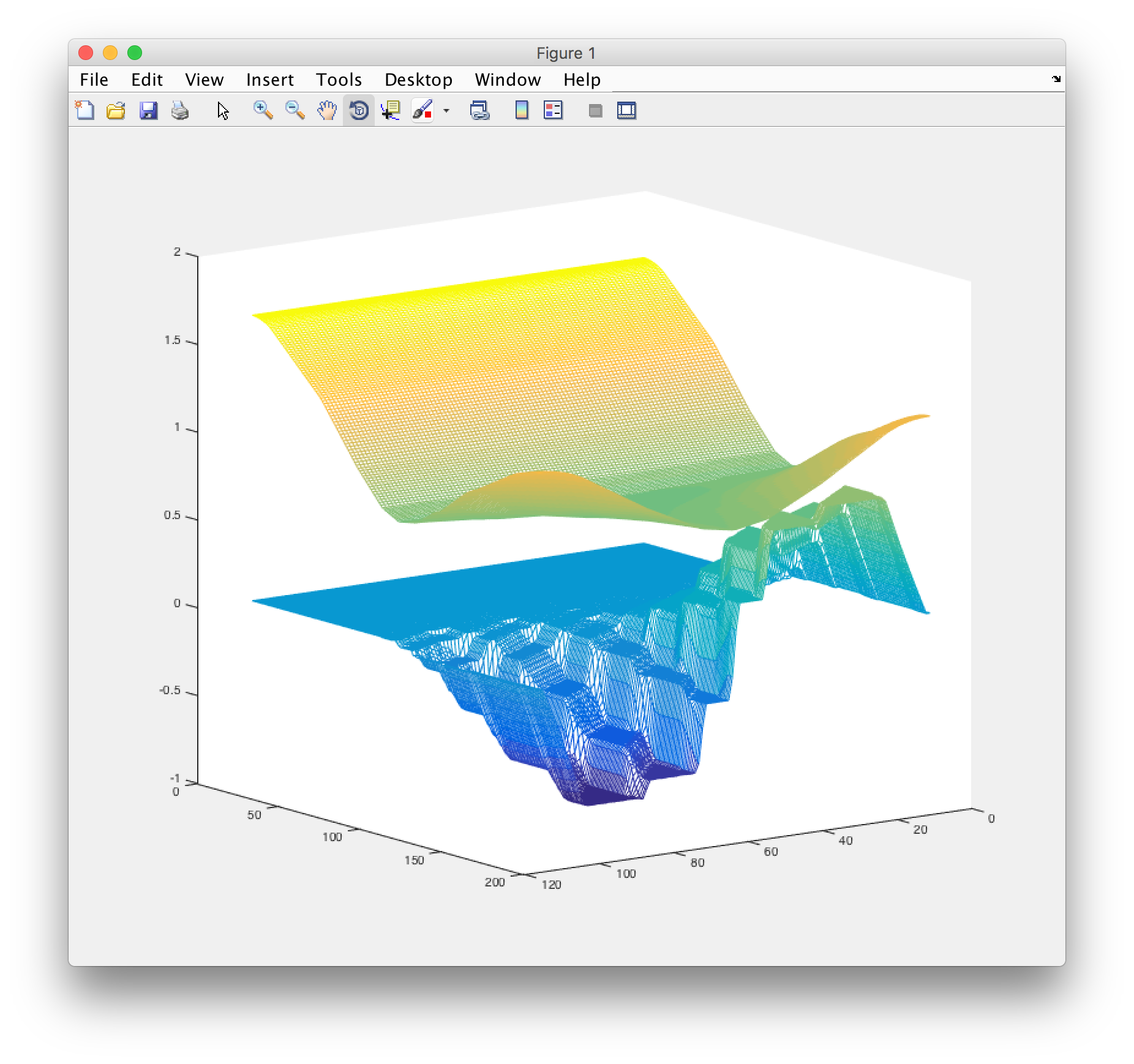The width and height of the screenshot is (1134, 1064).
Task: Save the figure with the floppy disk icon
Action: (x=148, y=111)
